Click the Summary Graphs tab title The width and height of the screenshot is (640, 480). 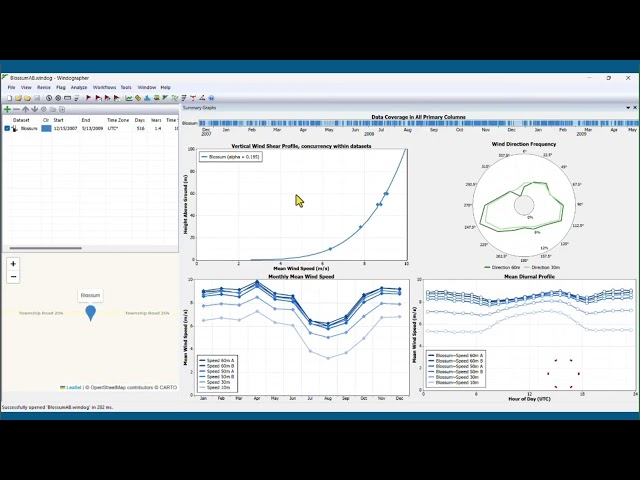tap(199, 108)
